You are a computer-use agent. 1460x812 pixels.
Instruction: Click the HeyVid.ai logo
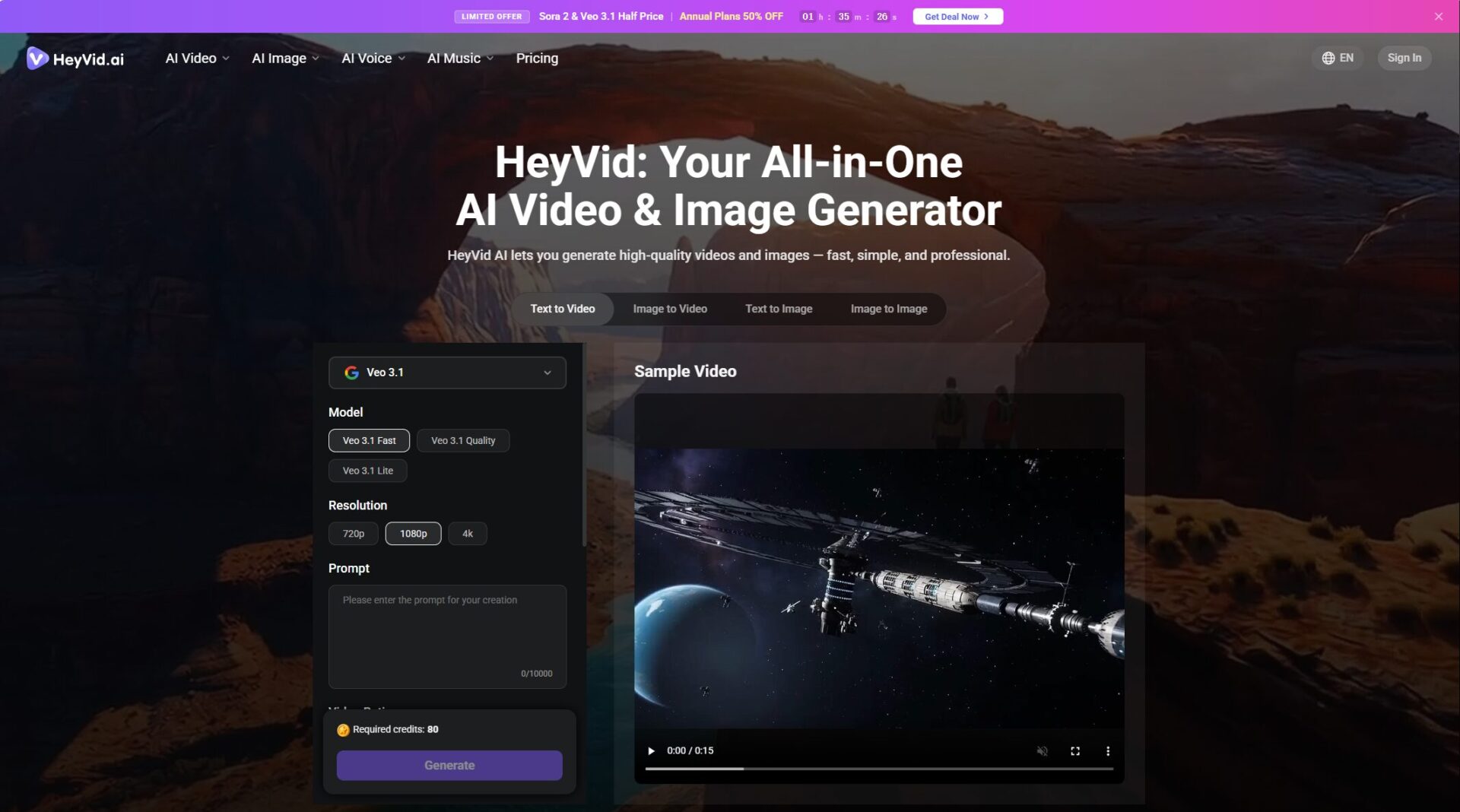coord(75,59)
